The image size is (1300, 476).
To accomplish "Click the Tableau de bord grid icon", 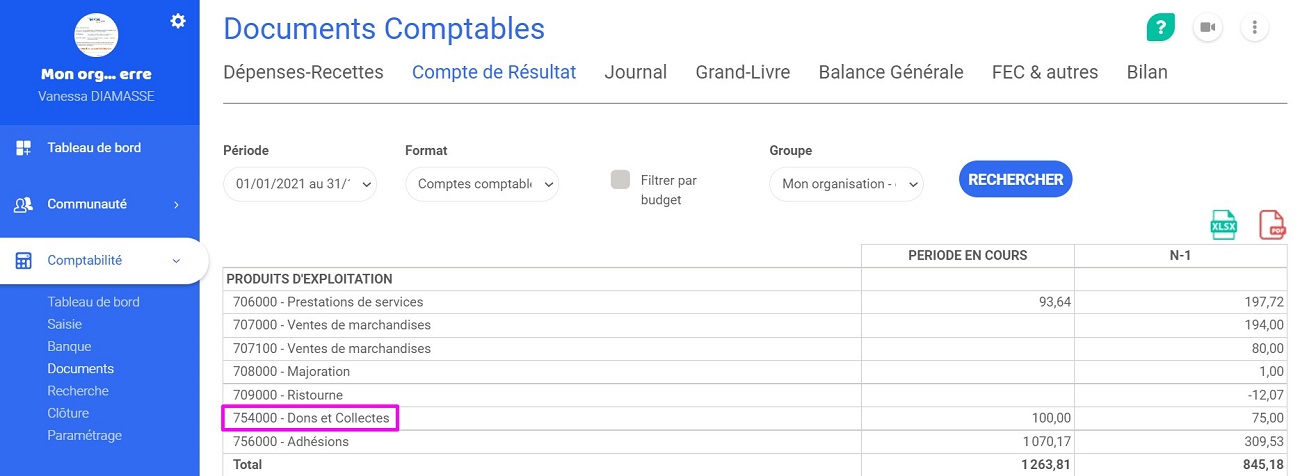I will [x=24, y=148].
